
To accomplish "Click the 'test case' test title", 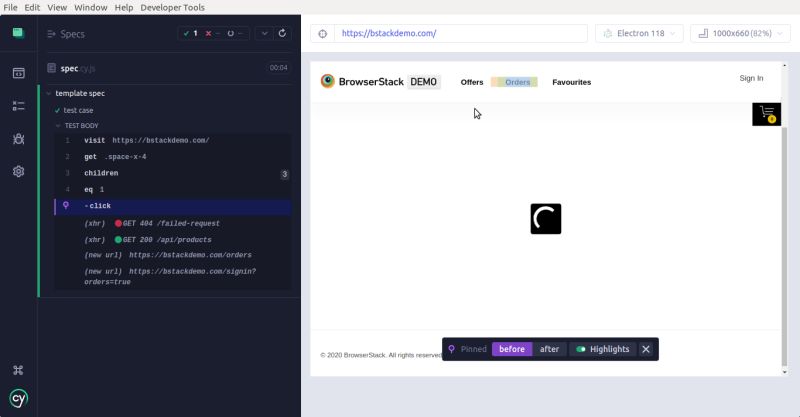I will (78, 110).
